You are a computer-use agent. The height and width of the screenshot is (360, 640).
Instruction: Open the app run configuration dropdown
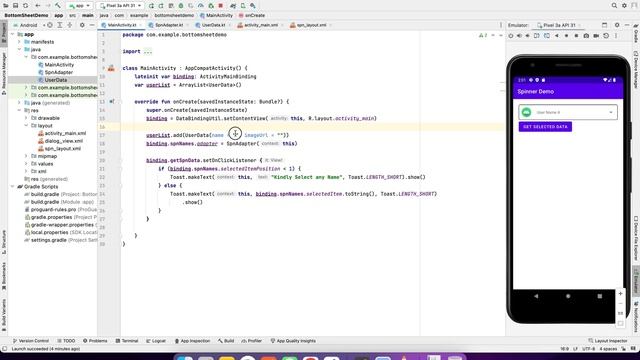80,6
